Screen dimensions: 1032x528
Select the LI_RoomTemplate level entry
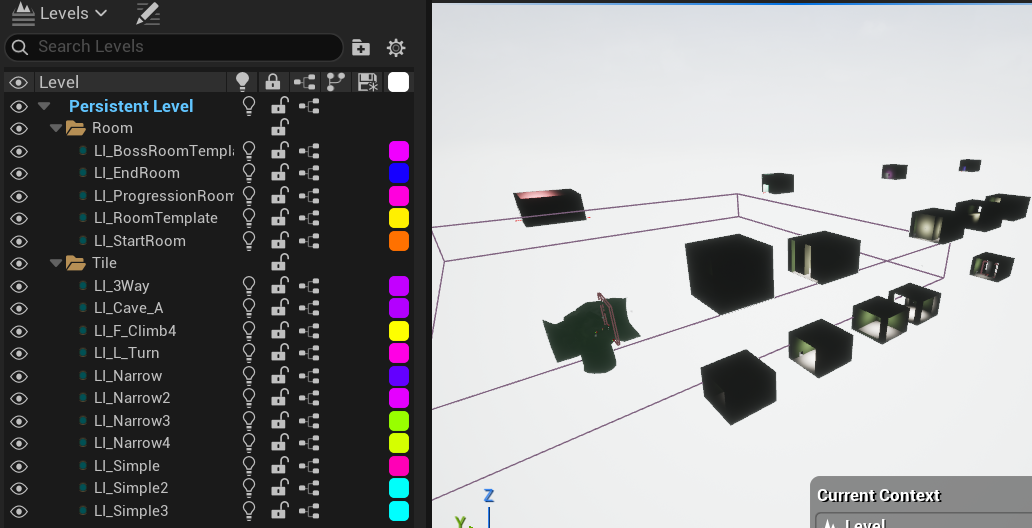click(155, 218)
